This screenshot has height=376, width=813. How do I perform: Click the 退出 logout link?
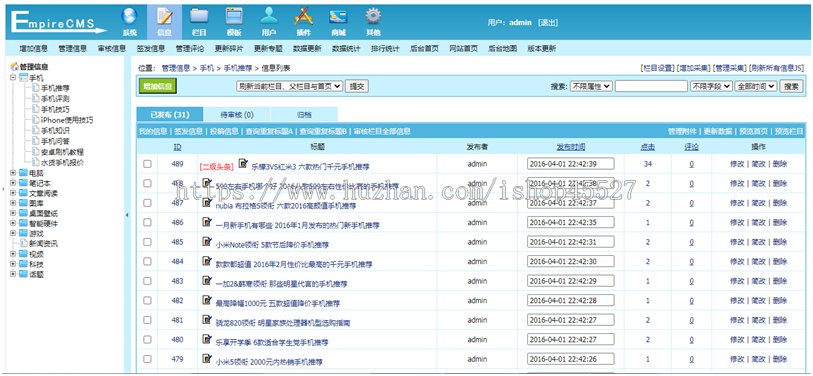(548, 23)
